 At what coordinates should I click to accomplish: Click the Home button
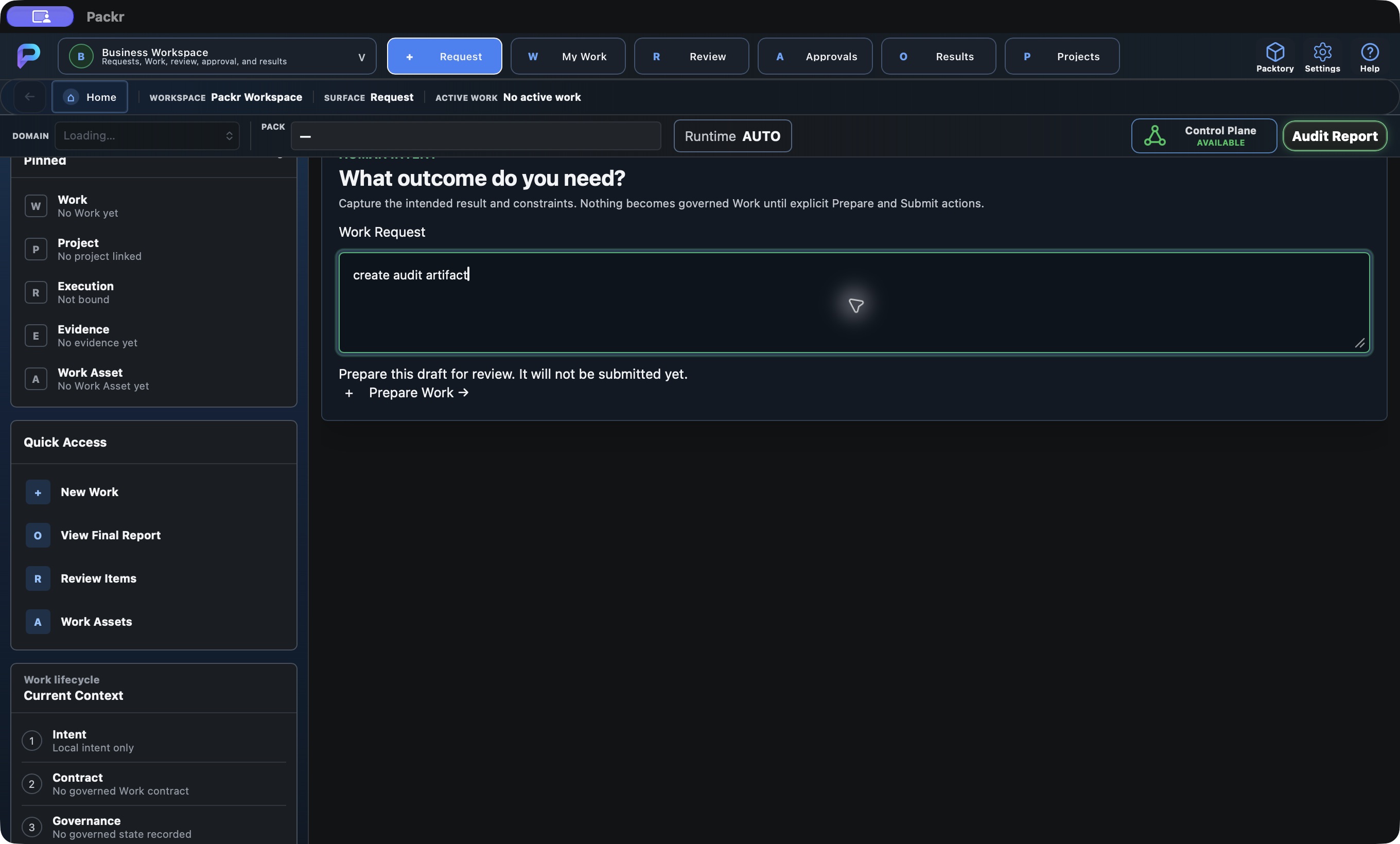pyautogui.click(x=90, y=97)
